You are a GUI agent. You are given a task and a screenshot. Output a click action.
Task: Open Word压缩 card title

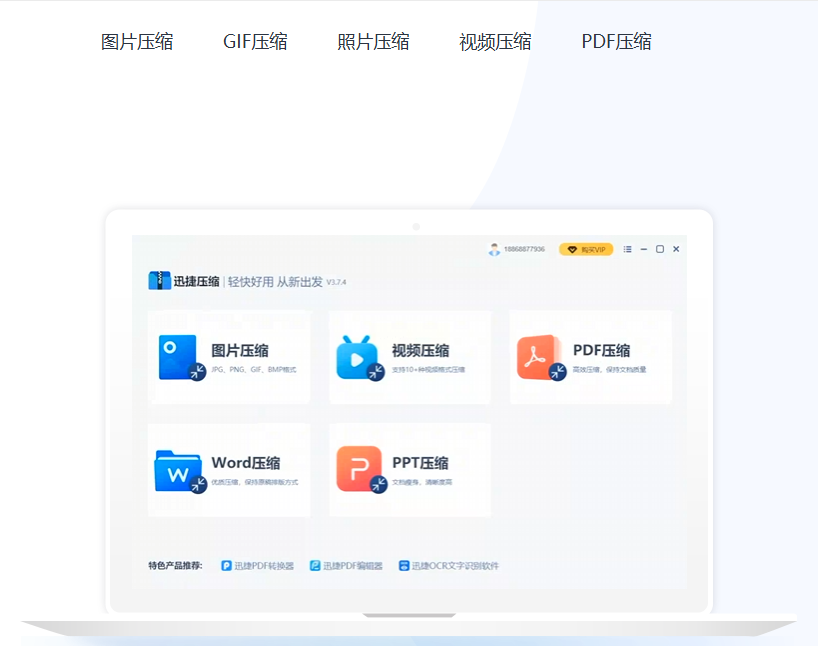[246, 463]
